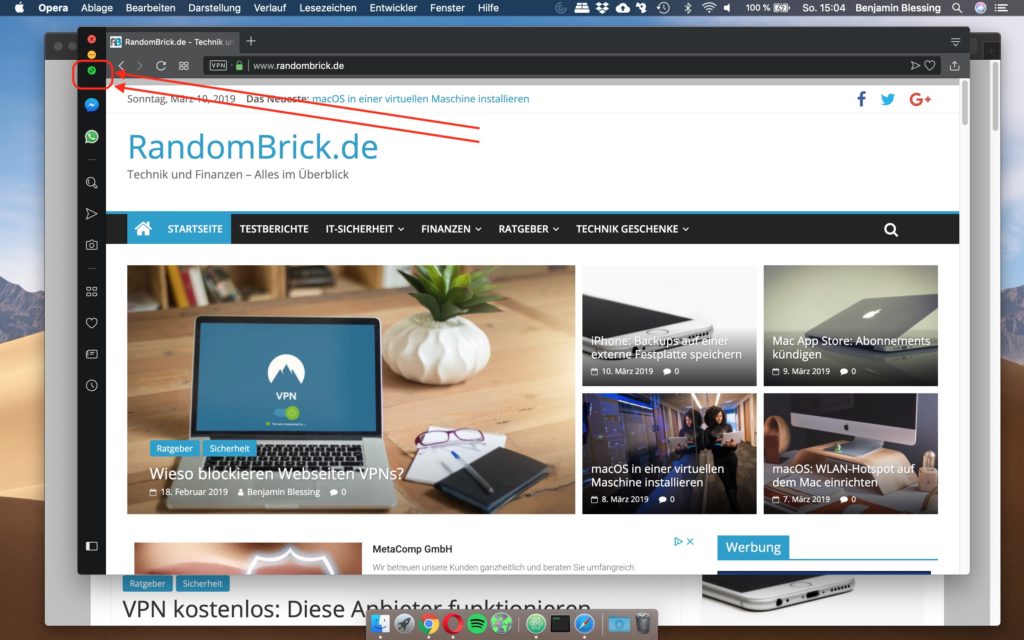The width and height of the screenshot is (1024, 640).
Task: Click the Ratgeber tag on VPN article
Action: point(174,448)
